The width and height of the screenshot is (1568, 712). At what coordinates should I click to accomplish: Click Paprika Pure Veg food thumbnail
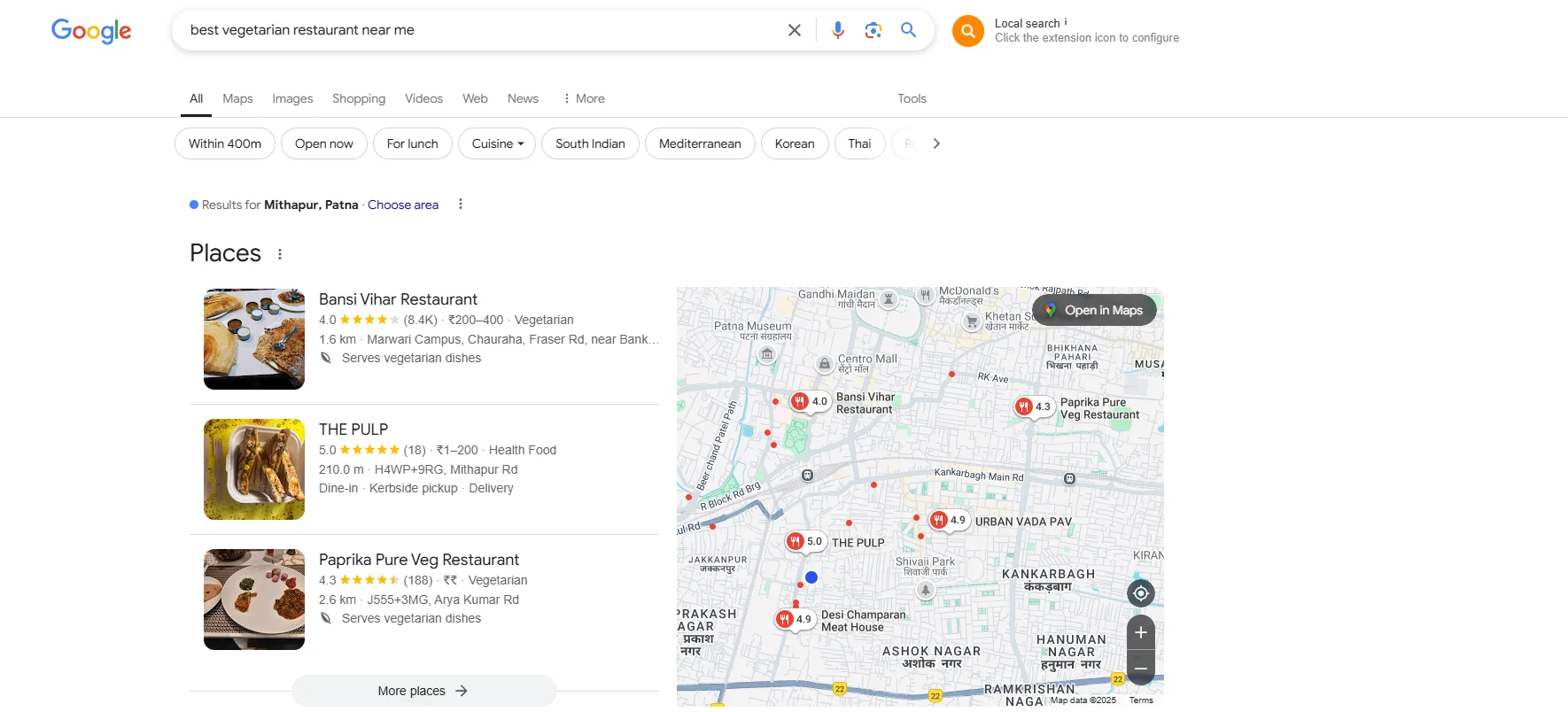[254, 600]
